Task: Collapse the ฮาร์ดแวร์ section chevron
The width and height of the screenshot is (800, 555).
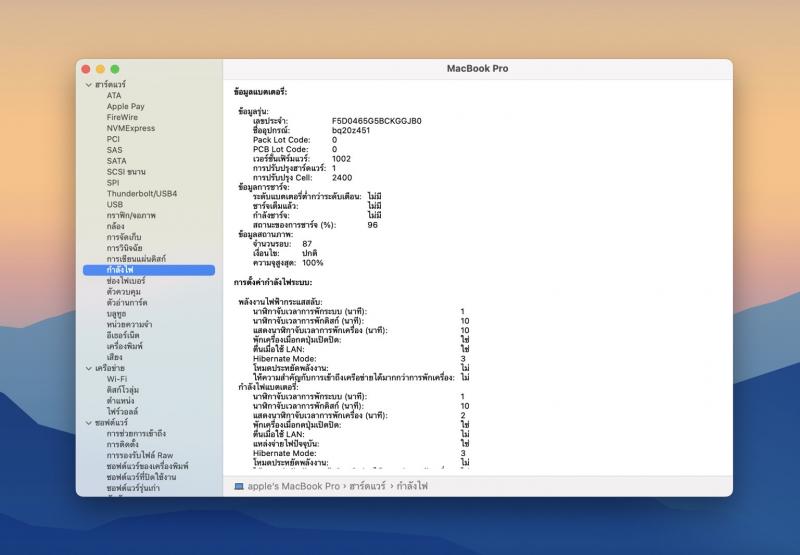Action: pos(89,85)
